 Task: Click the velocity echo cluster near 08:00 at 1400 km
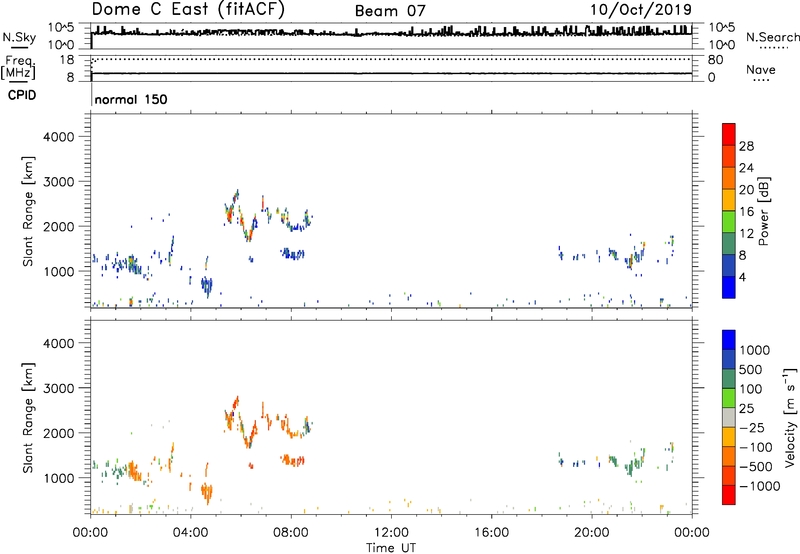(292, 460)
